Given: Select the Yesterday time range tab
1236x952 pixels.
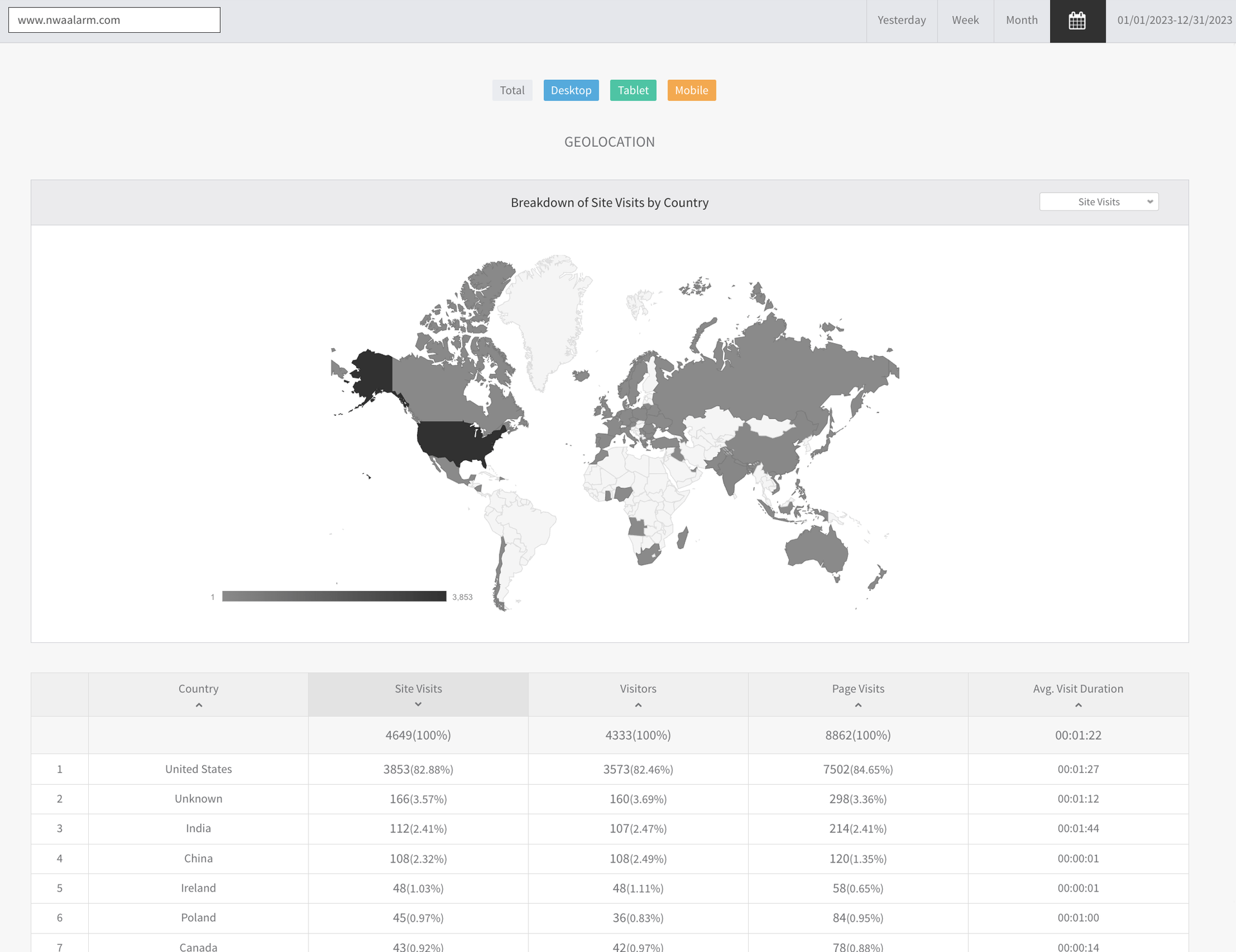Looking at the screenshot, I should (901, 21).
